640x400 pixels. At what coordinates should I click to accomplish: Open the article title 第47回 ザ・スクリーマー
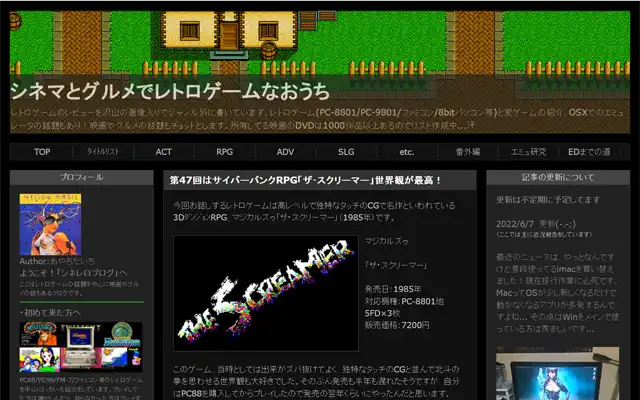305,180
